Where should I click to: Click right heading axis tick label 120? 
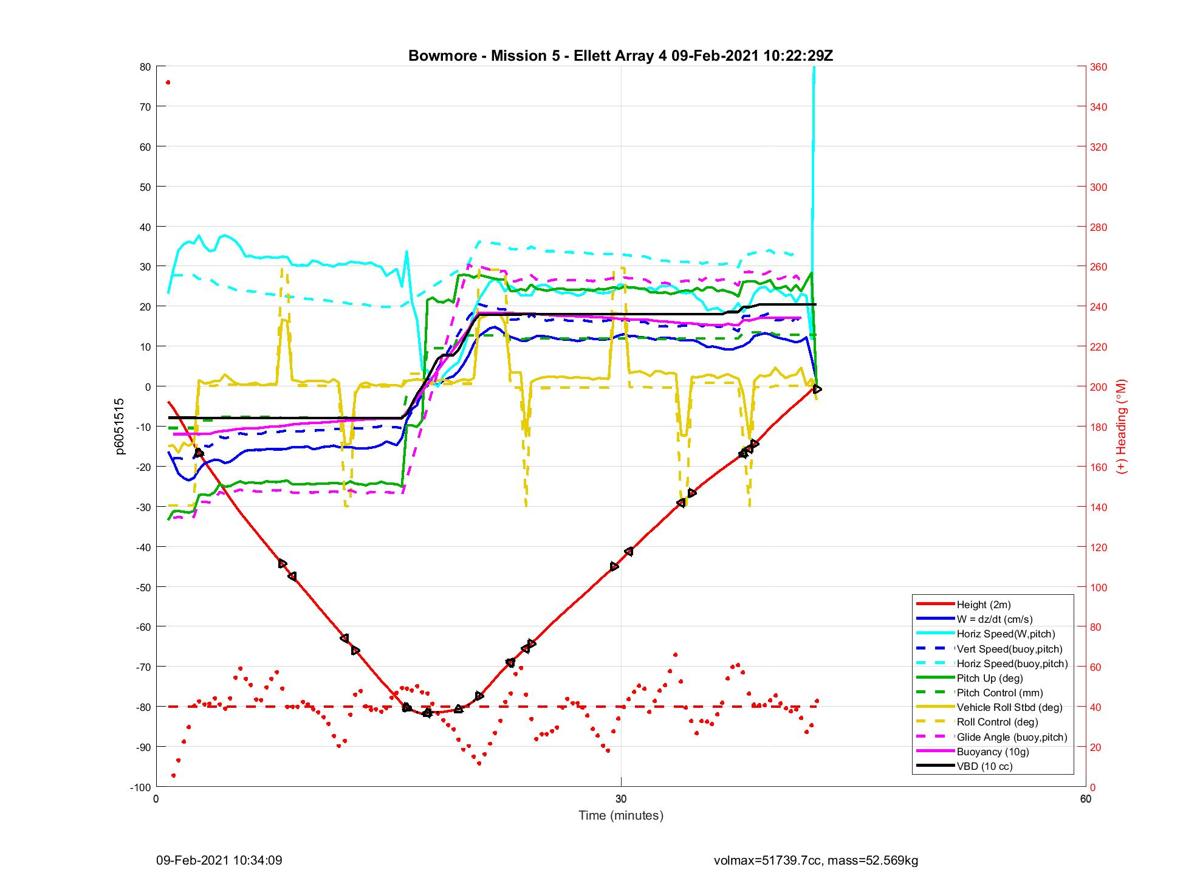[x=1099, y=547]
